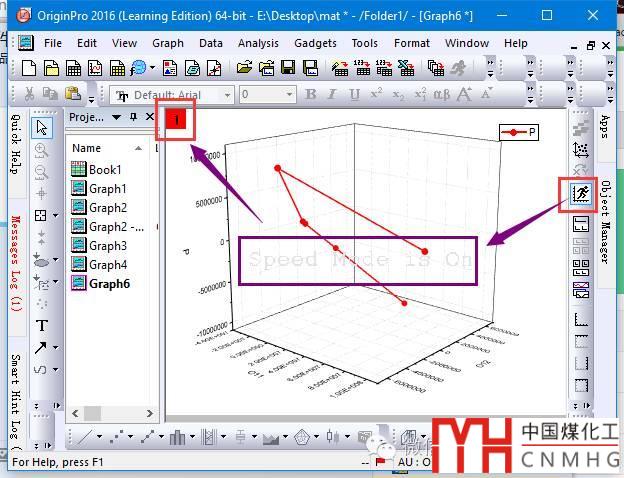Open the Gadgets menu

[315, 43]
